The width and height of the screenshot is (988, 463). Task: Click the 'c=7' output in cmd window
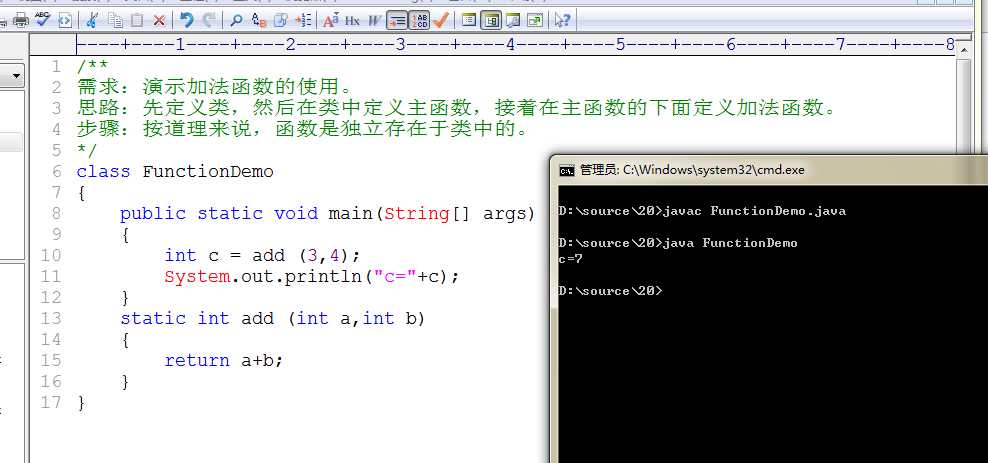[570, 259]
